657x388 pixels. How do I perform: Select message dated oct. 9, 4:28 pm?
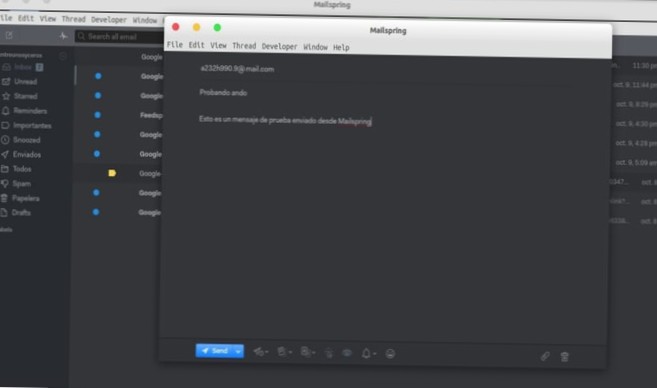(x=636, y=143)
